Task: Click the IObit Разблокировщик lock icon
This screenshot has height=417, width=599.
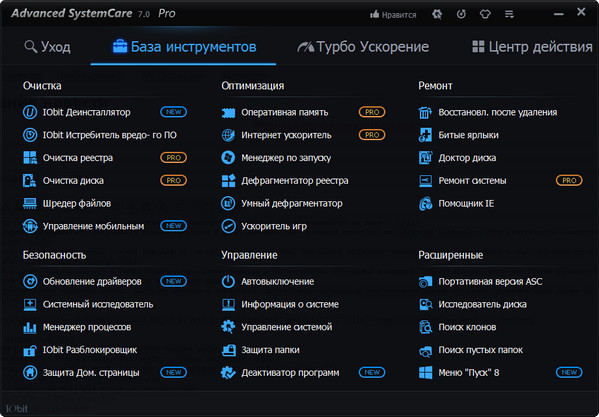Action: click(30, 350)
